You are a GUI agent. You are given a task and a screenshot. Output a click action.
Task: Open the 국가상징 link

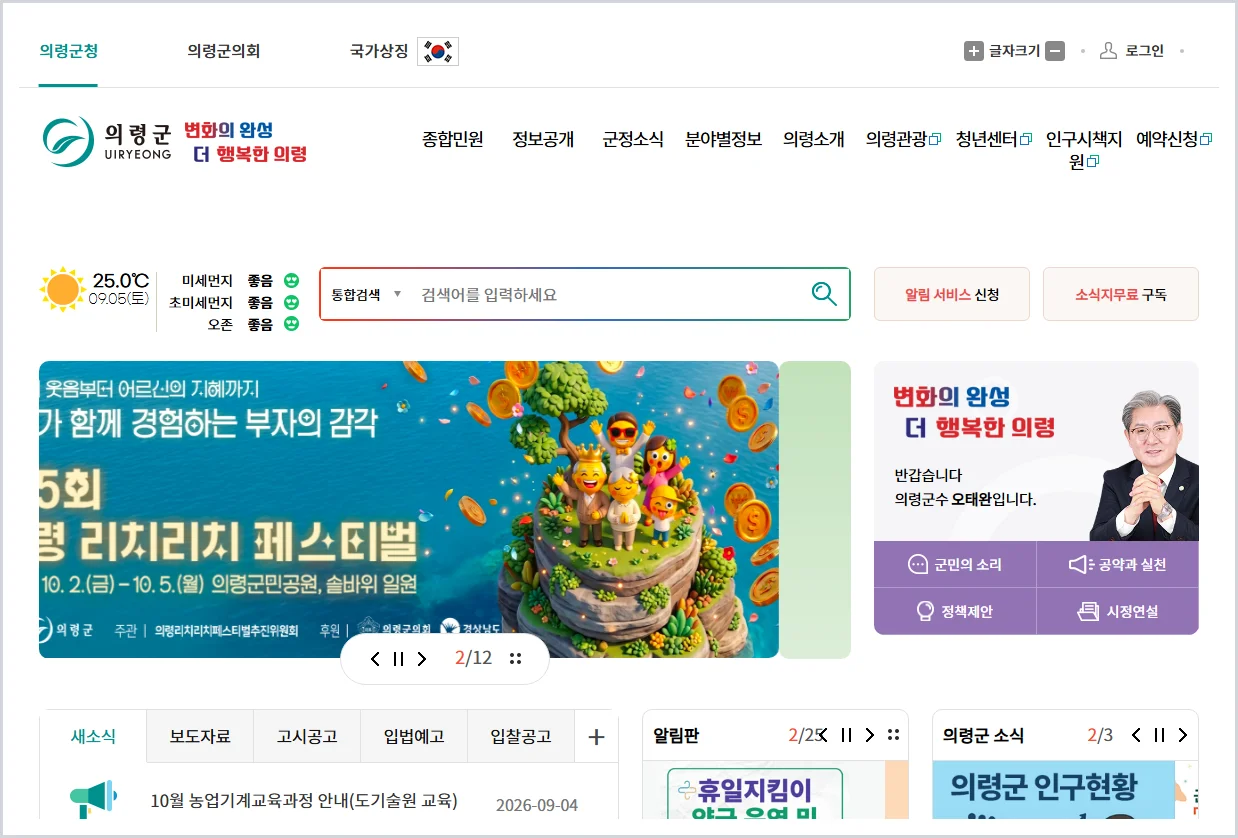coord(403,51)
